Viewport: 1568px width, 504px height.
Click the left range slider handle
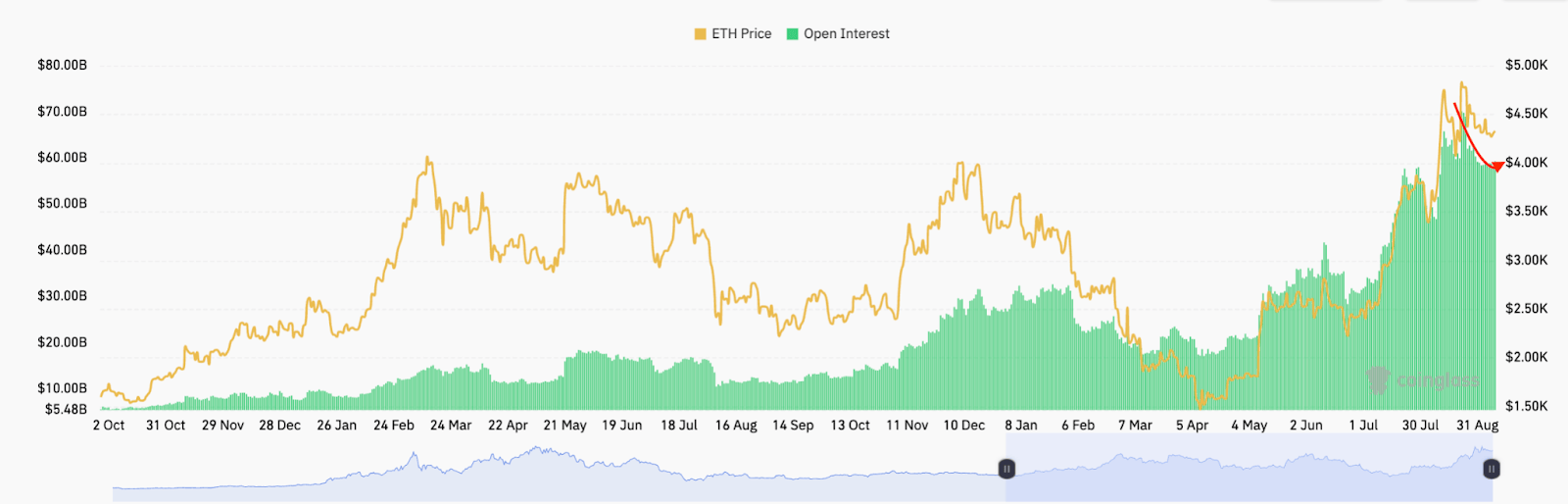1006,470
